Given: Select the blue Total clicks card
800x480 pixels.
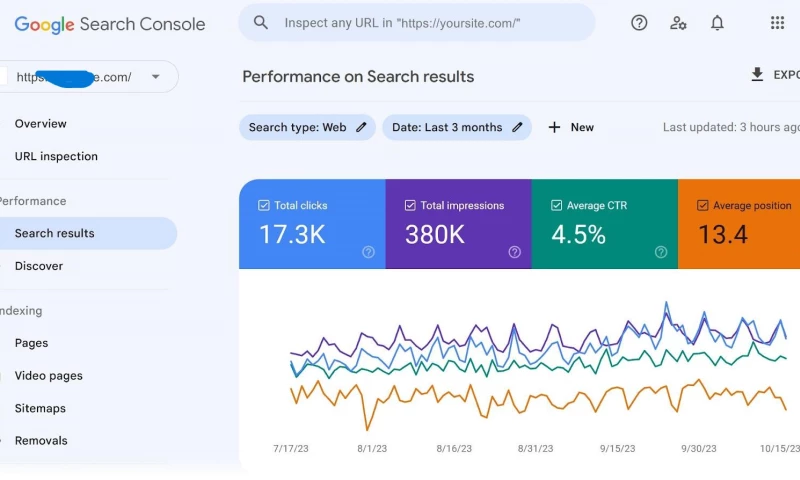Looking at the screenshot, I should (312, 224).
